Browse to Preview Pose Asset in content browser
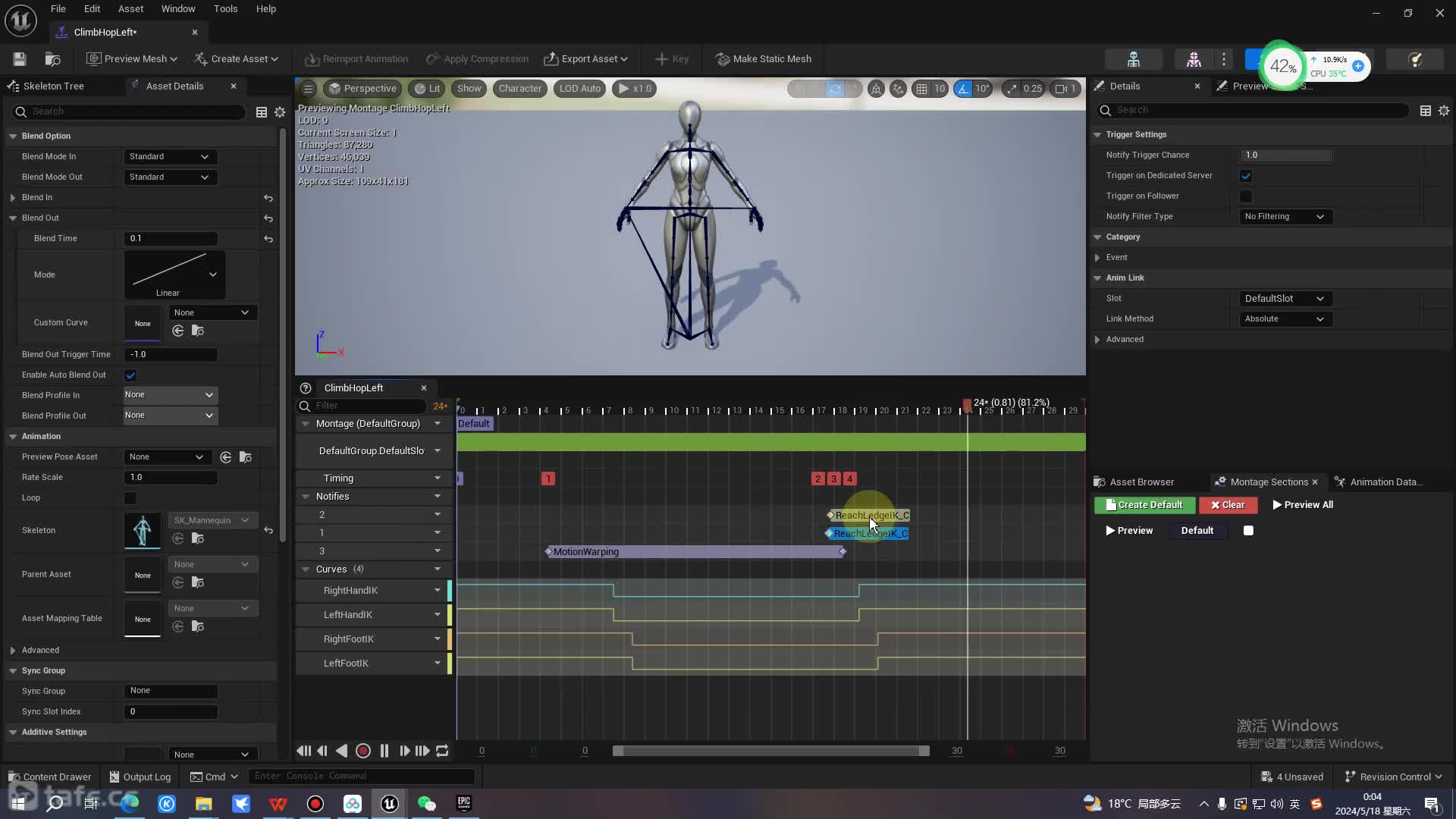The image size is (1456, 819). (x=246, y=457)
